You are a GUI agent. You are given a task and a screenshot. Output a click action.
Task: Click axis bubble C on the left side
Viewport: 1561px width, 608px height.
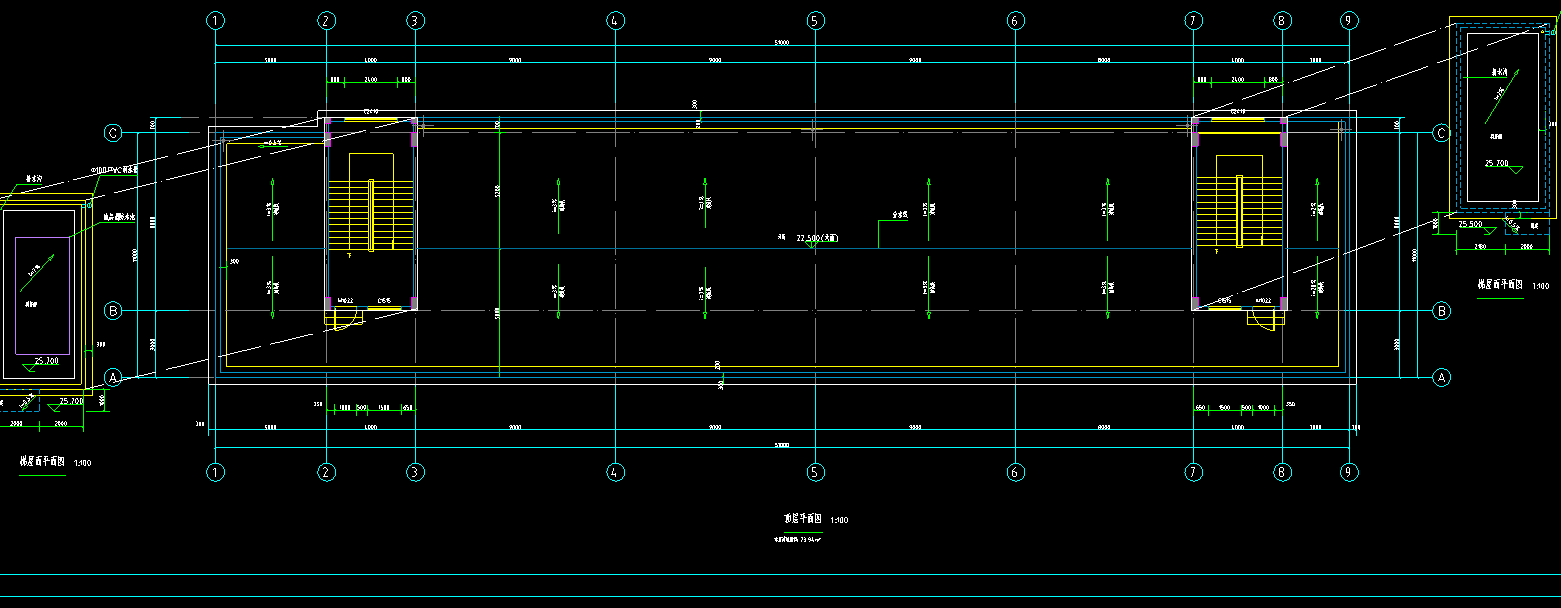pyautogui.click(x=113, y=133)
